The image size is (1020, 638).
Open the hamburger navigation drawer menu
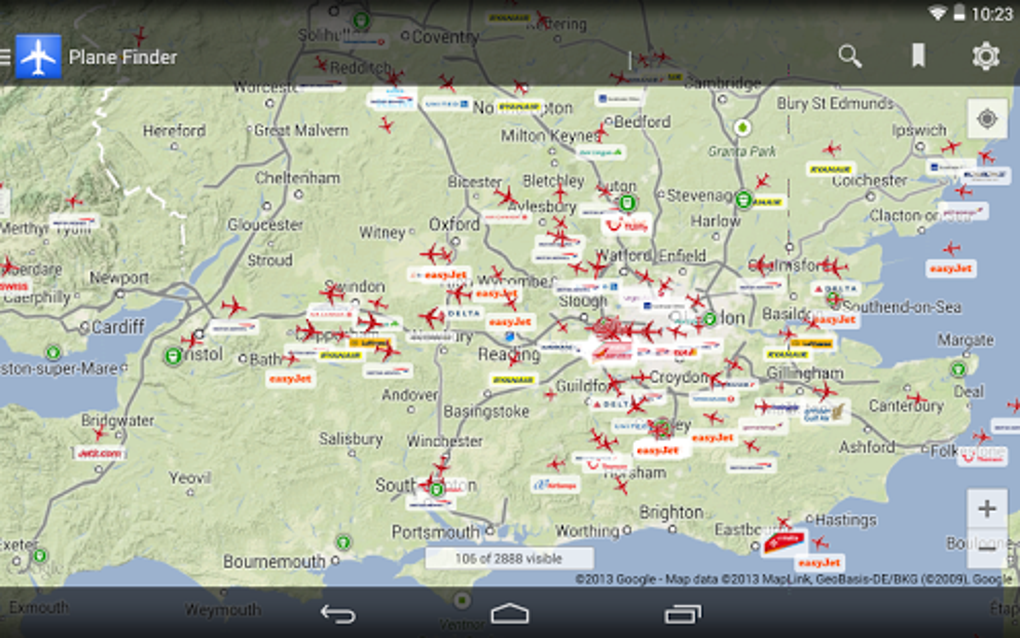(5, 57)
